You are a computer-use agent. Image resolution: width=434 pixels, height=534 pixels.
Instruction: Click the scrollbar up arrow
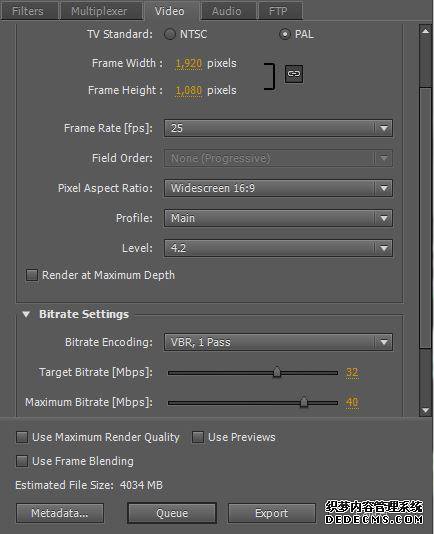point(425,31)
